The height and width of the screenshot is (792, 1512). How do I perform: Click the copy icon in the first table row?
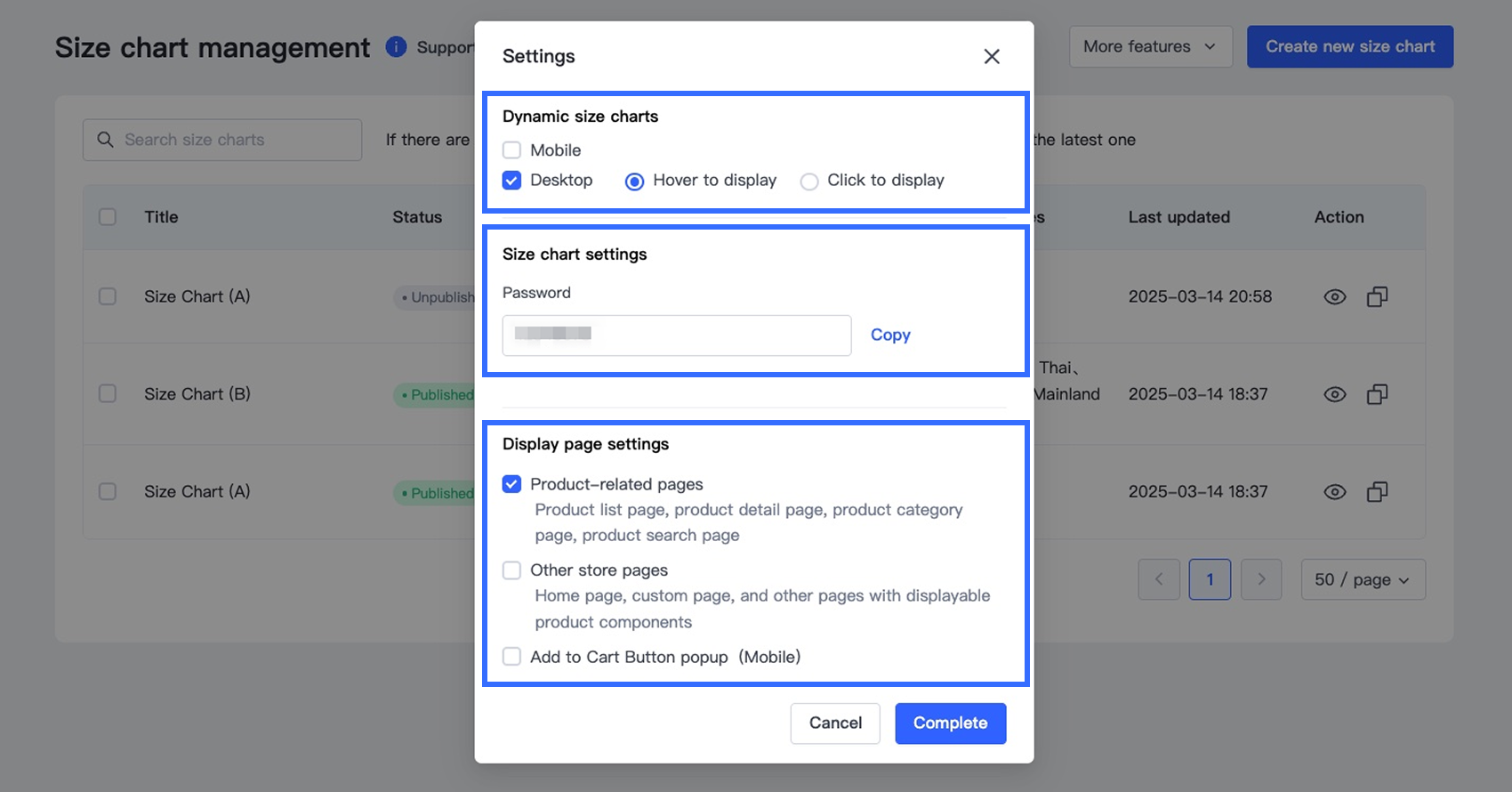[1377, 297]
